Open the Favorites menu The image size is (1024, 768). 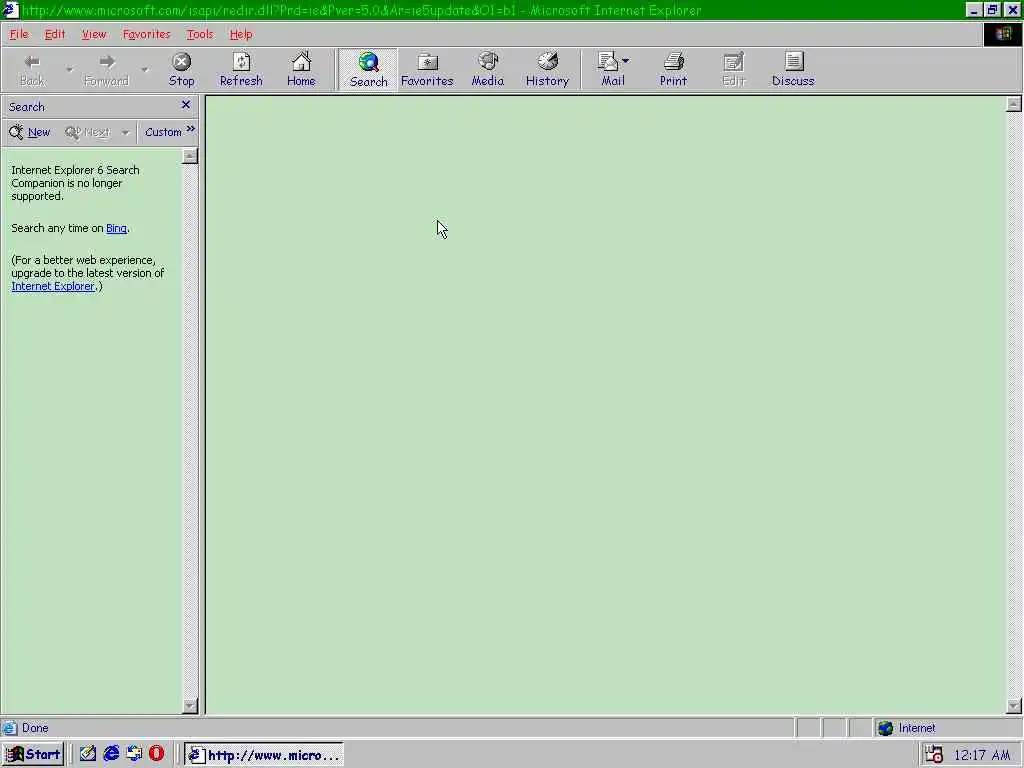point(146,34)
